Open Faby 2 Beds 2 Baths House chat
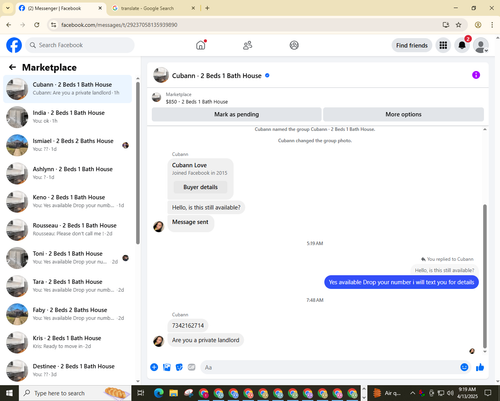500x401 pixels. click(68, 314)
